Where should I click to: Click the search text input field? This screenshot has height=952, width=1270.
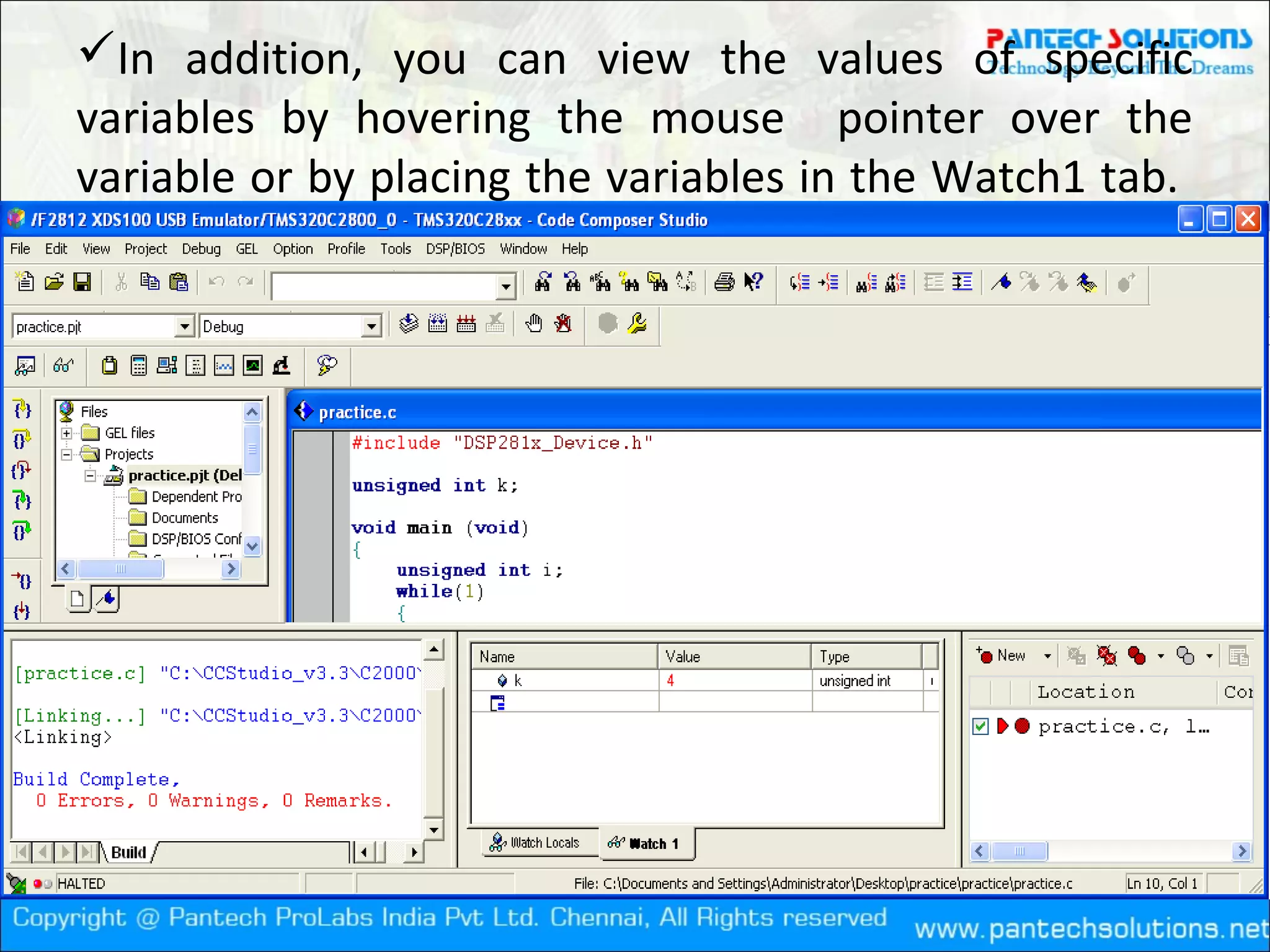[384, 287]
